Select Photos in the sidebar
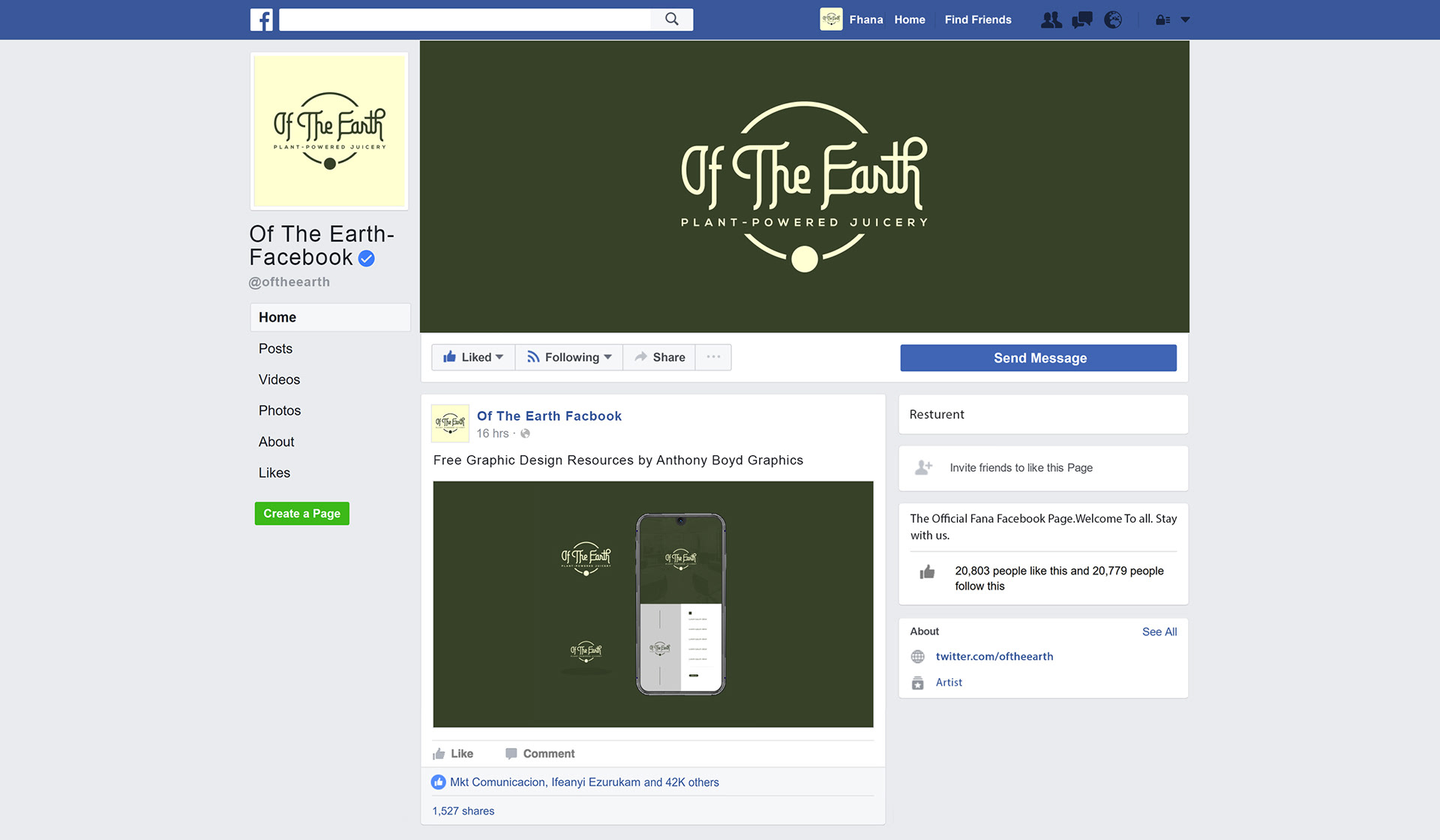 pyautogui.click(x=280, y=410)
